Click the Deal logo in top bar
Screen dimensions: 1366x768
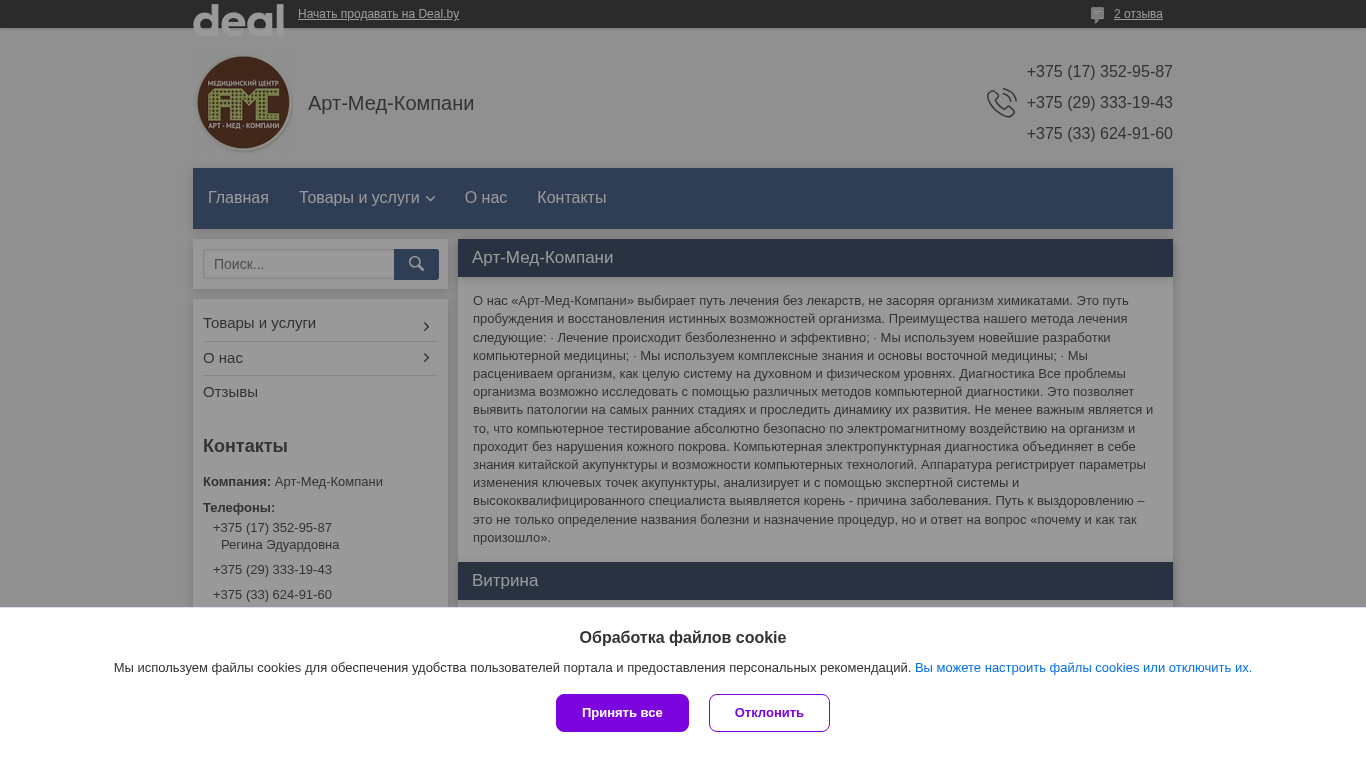coord(238,19)
